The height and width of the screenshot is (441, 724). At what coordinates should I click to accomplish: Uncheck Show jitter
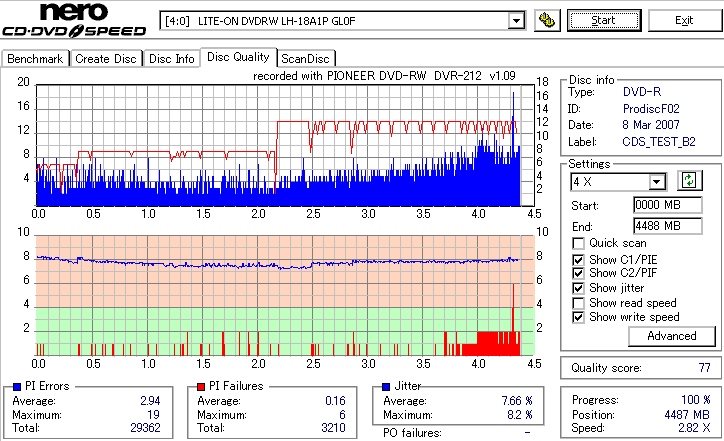(x=578, y=288)
